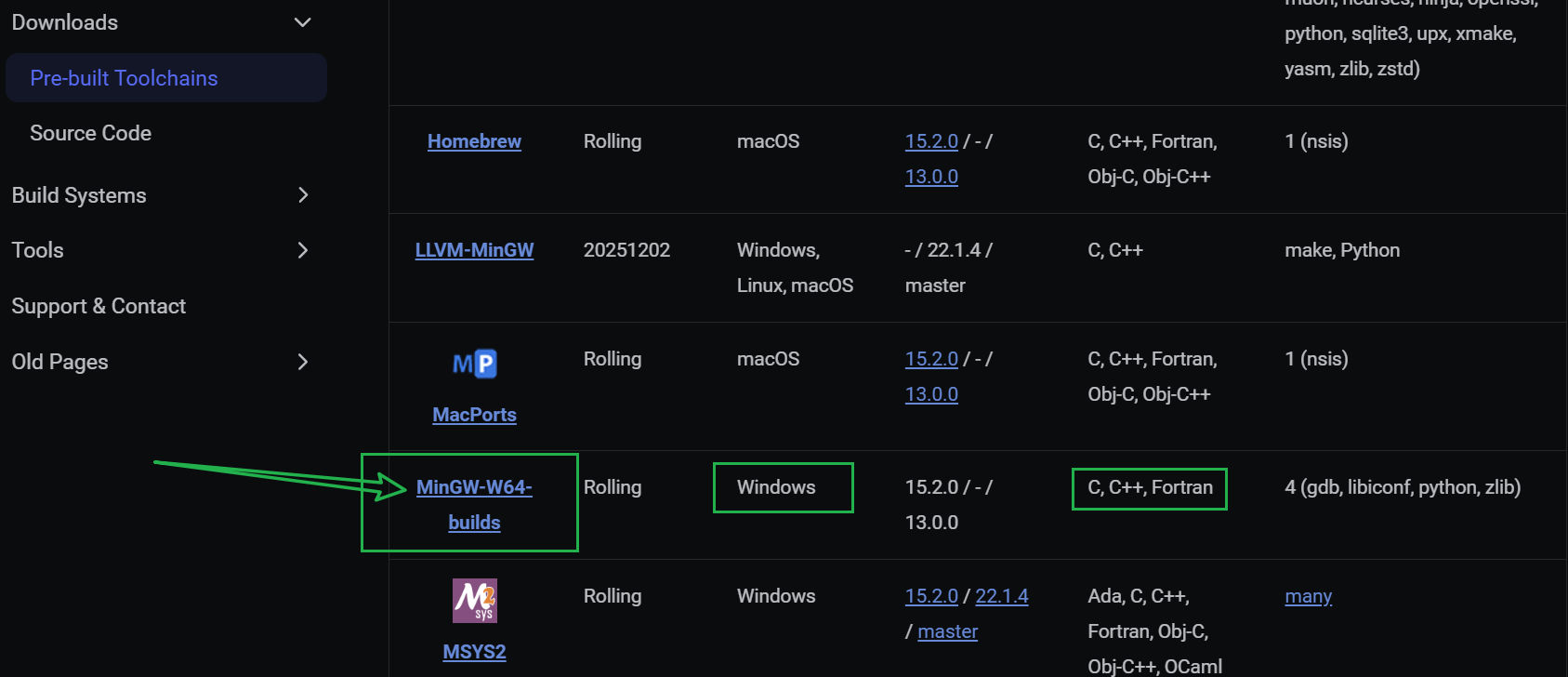1568x677 pixels.
Task: Expand the Build Systems chevron
Action: (x=302, y=195)
